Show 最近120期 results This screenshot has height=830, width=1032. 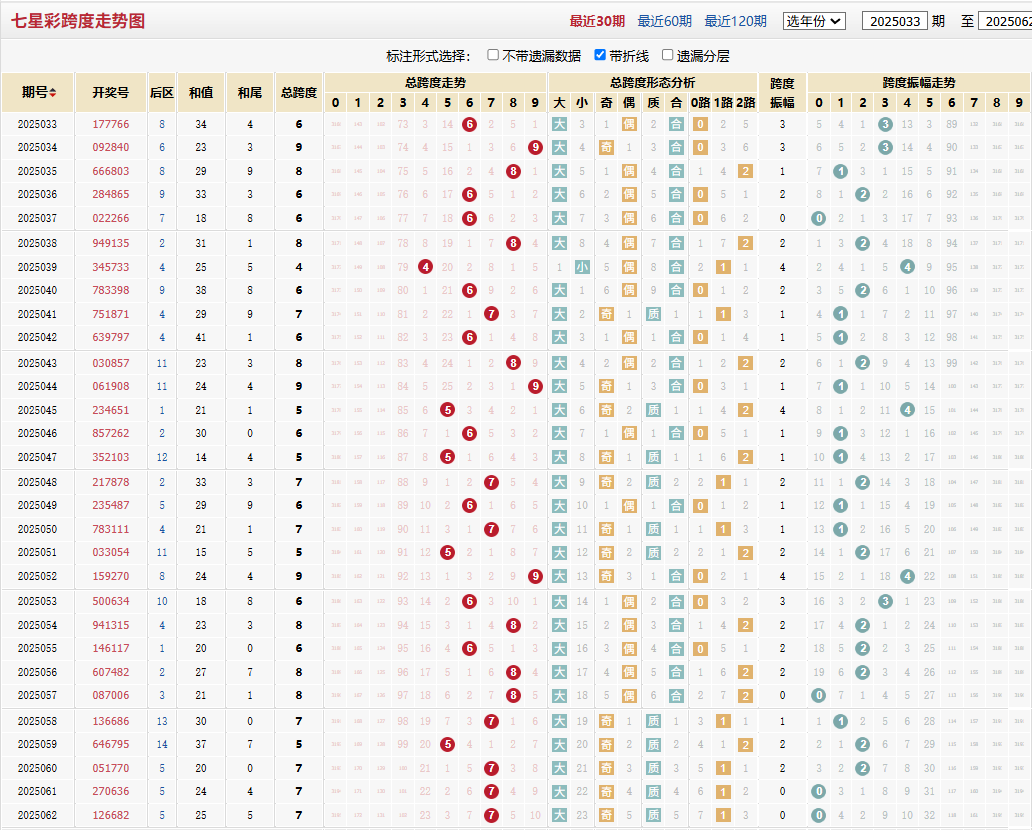(x=735, y=21)
